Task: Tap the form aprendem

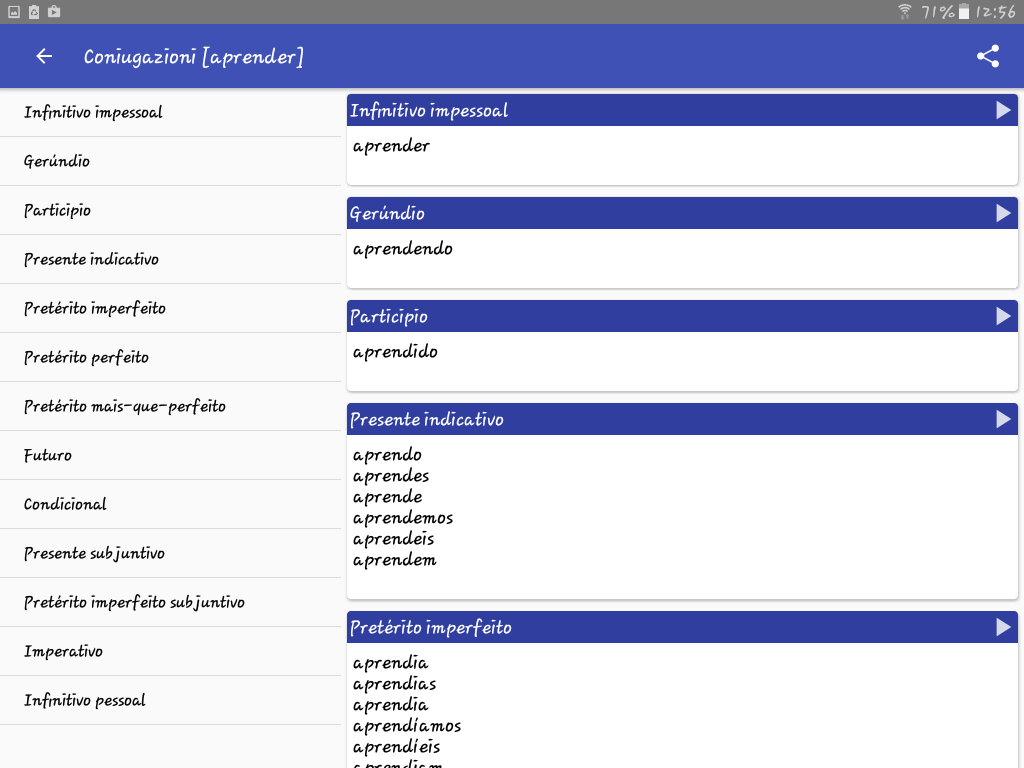Action: click(x=394, y=560)
